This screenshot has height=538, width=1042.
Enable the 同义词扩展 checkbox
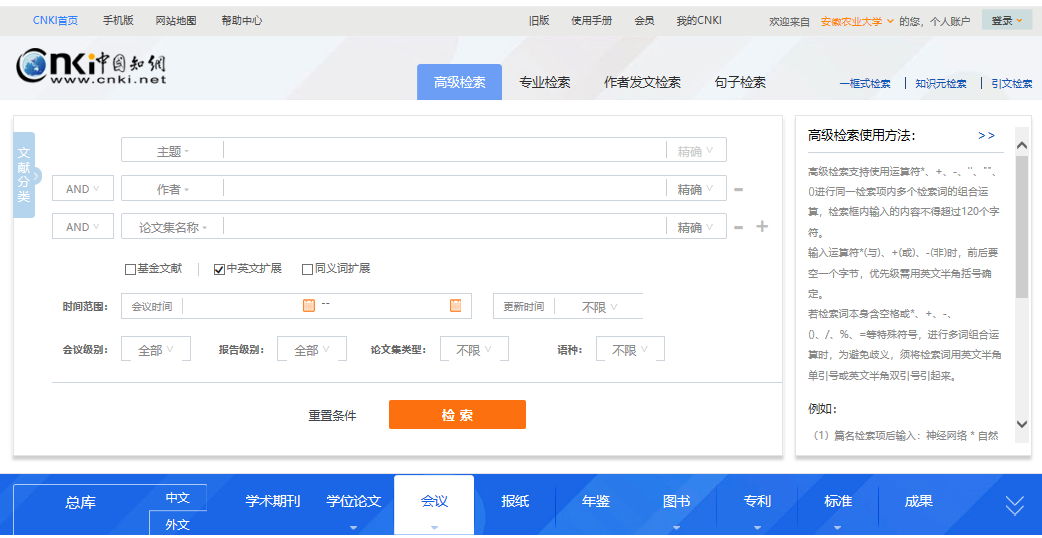pos(307,269)
